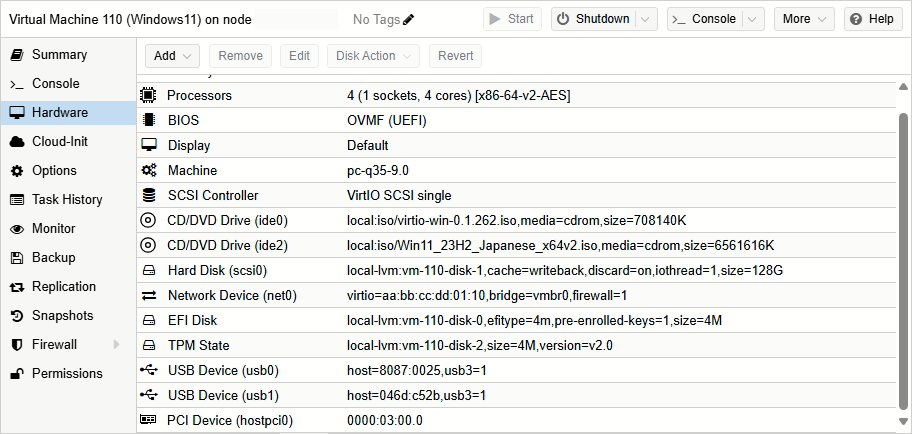Open the More dropdown menu
This screenshot has width=912, height=434.
804,19
